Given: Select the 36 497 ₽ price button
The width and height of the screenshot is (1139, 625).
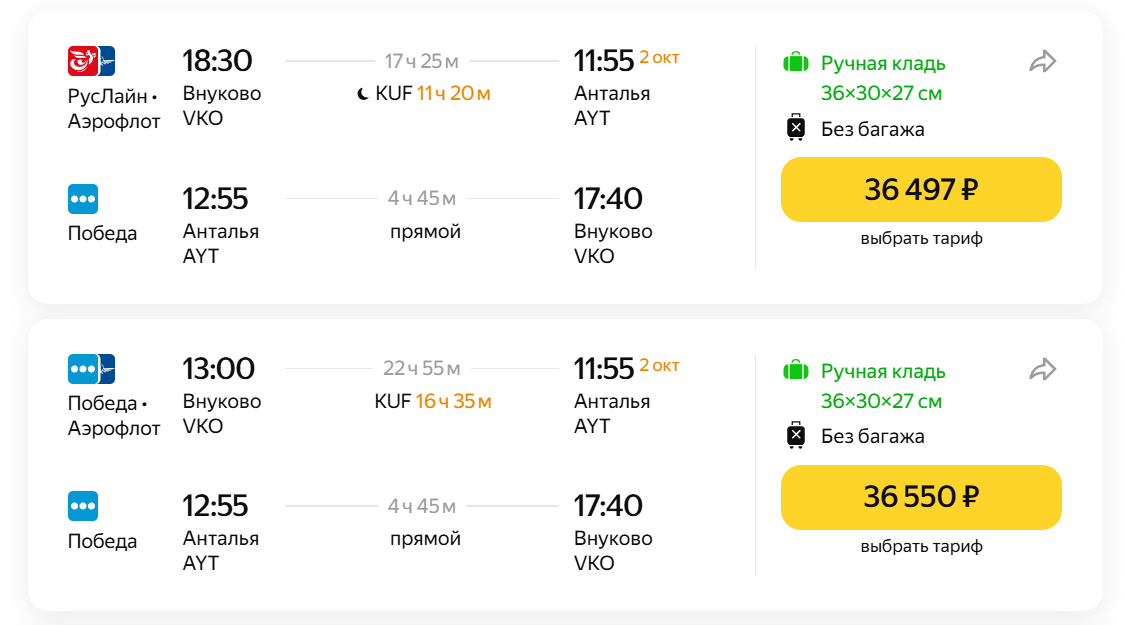Looking at the screenshot, I should tap(920, 189).
